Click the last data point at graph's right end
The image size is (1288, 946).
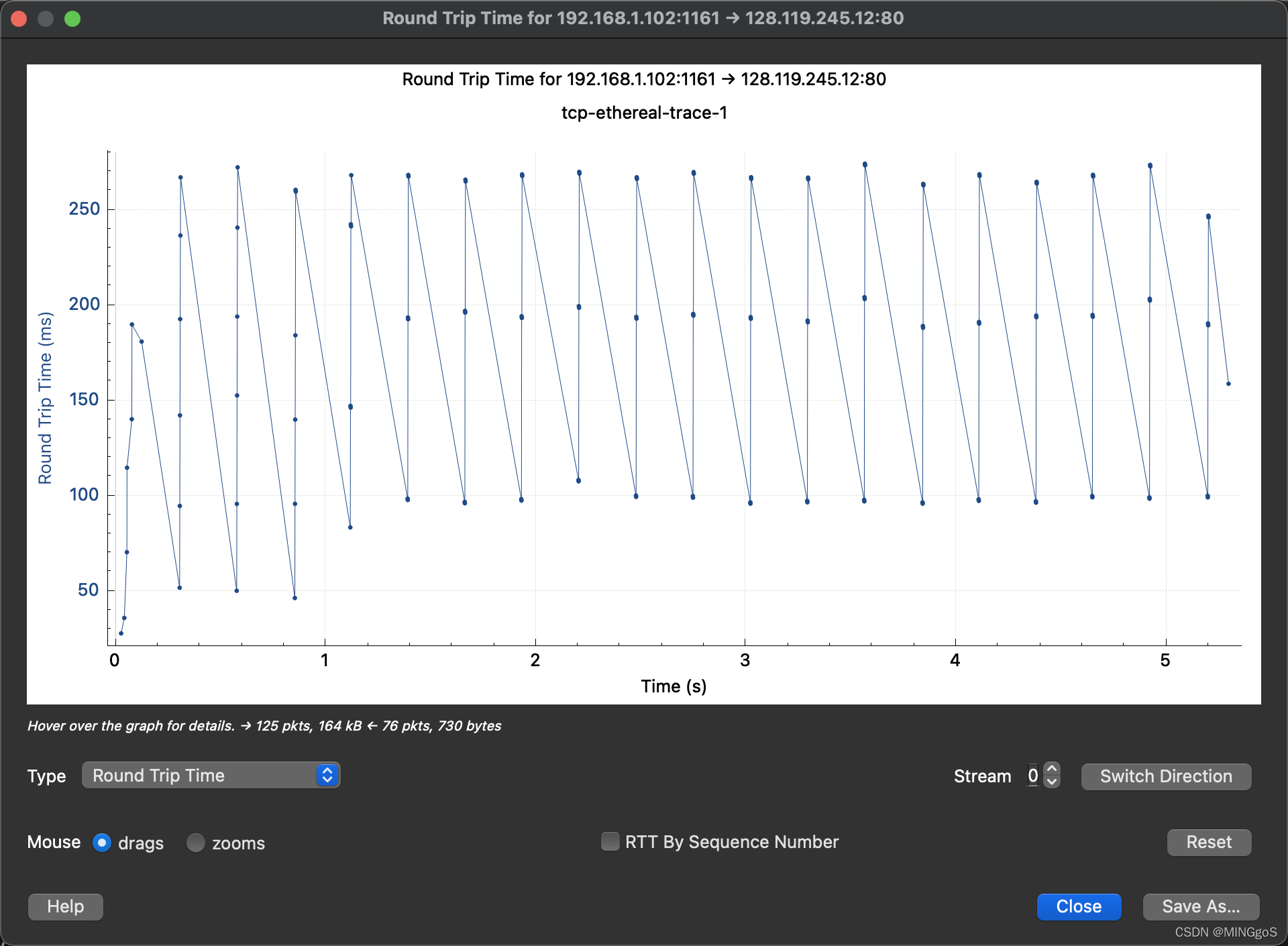[1228, 384]
